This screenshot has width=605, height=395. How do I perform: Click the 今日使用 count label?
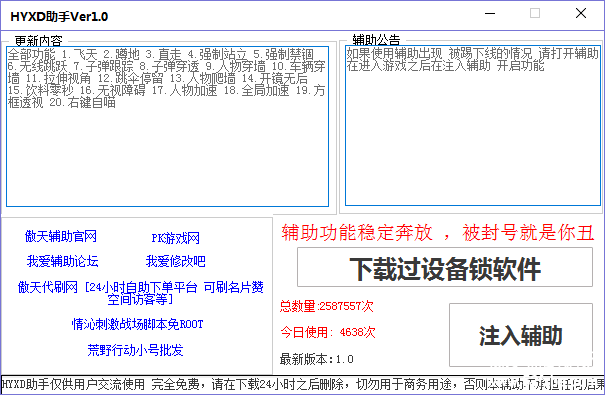pyautogui.click(x=328, y=332)
